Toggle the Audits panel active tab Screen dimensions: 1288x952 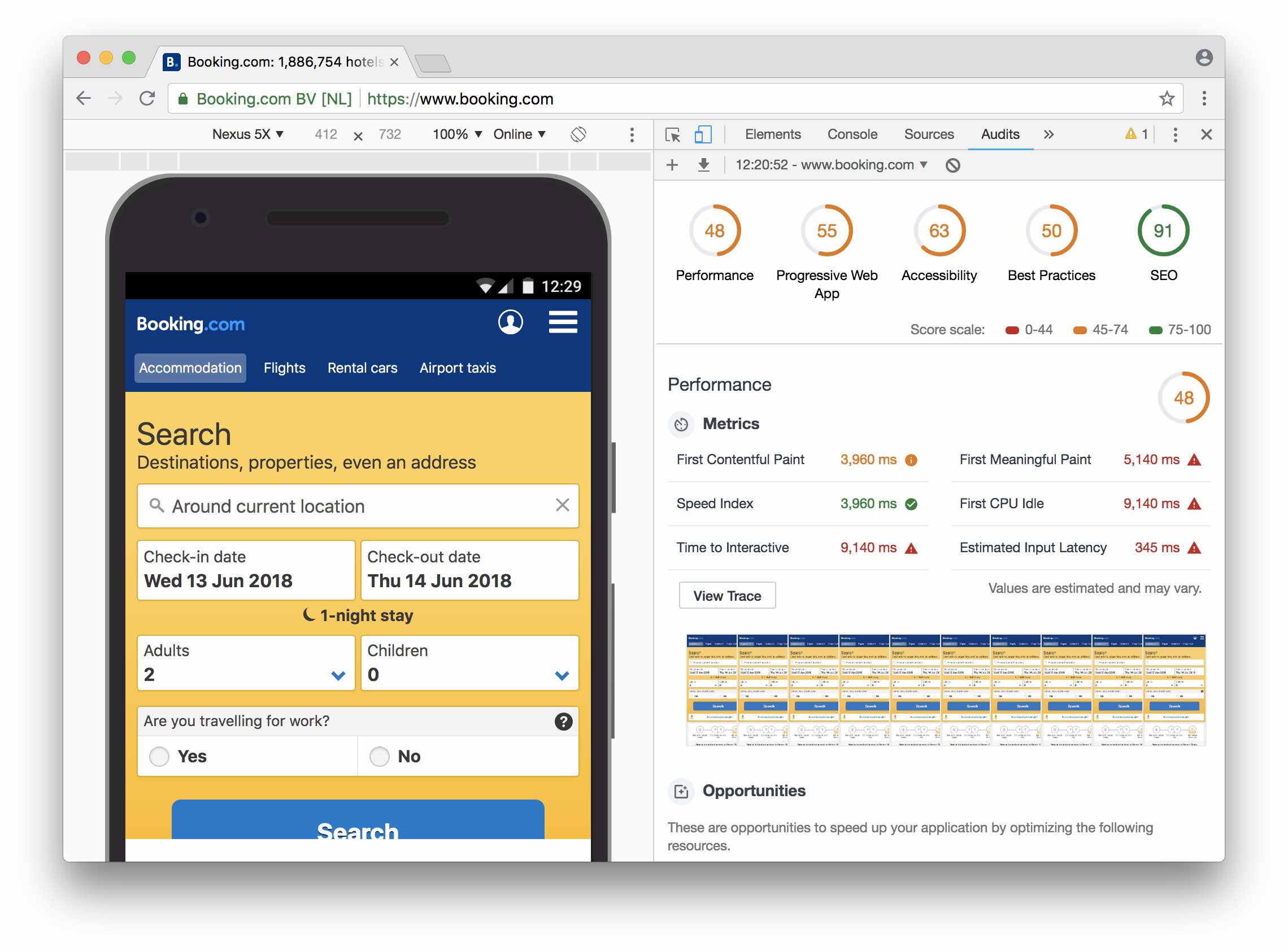(999, 134)
